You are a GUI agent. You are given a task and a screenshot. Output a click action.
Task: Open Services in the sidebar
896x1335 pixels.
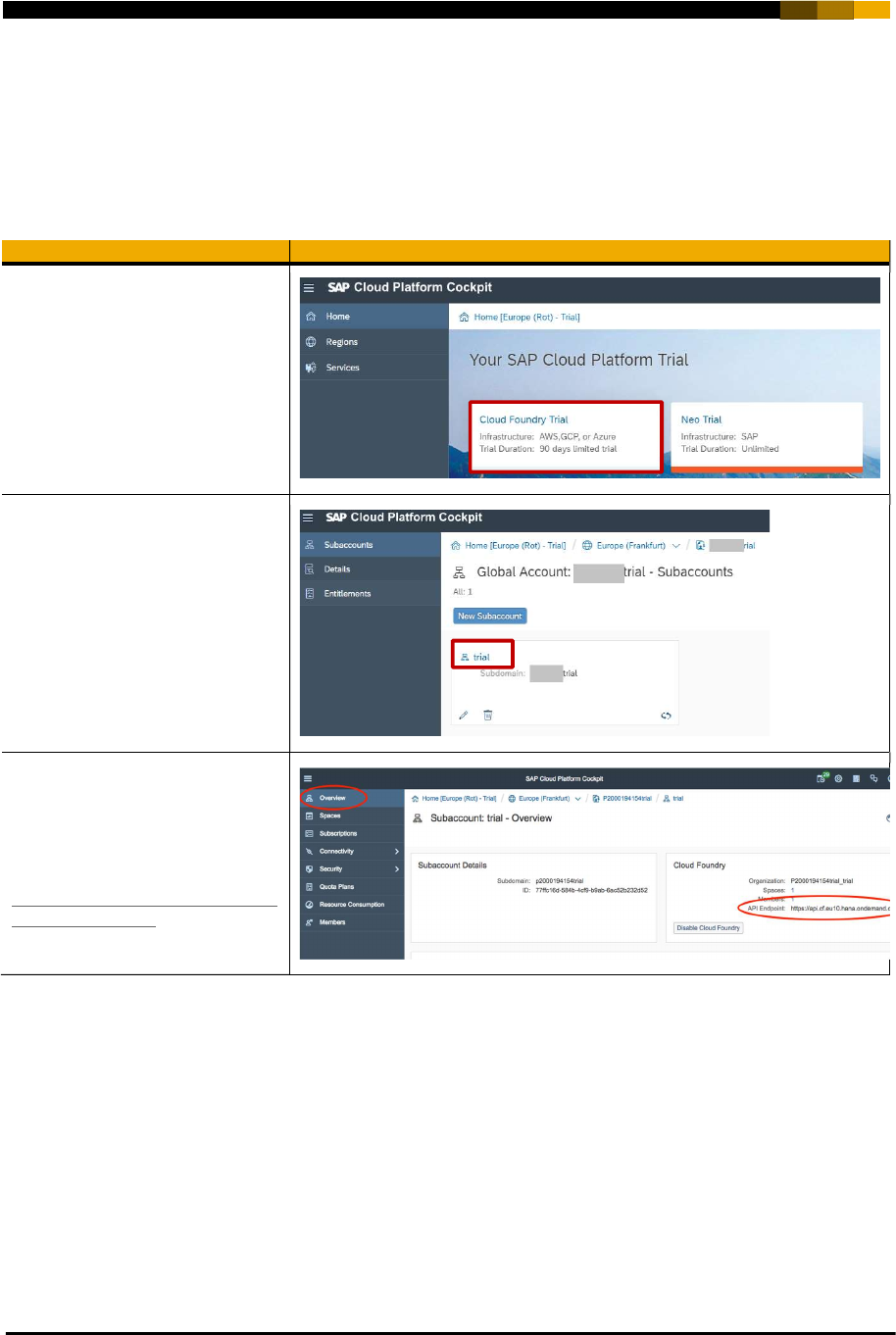[x=374, y=368]
